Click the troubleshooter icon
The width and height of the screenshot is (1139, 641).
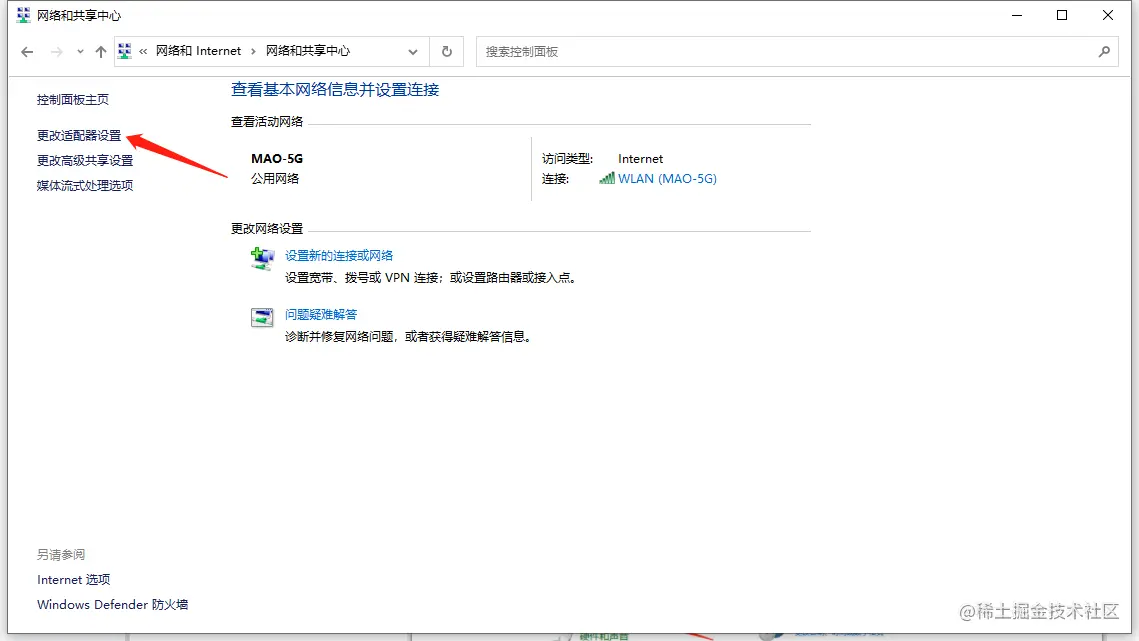tap(262, 318)
